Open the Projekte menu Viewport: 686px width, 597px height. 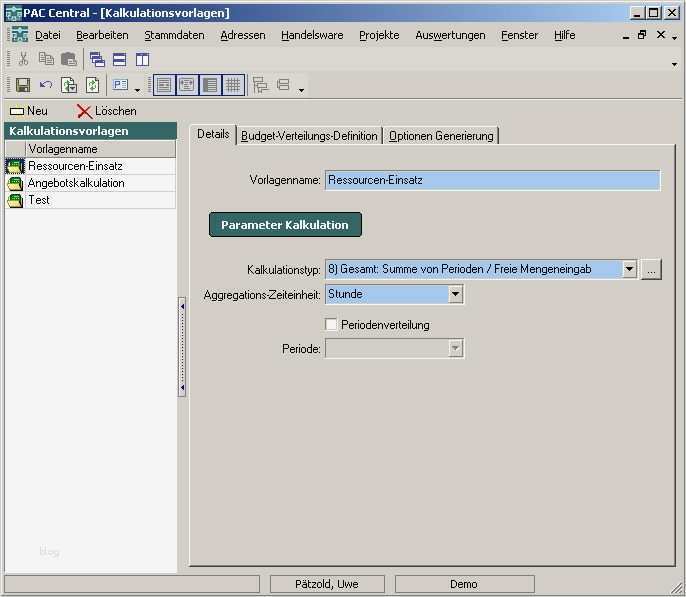(379, 35)
